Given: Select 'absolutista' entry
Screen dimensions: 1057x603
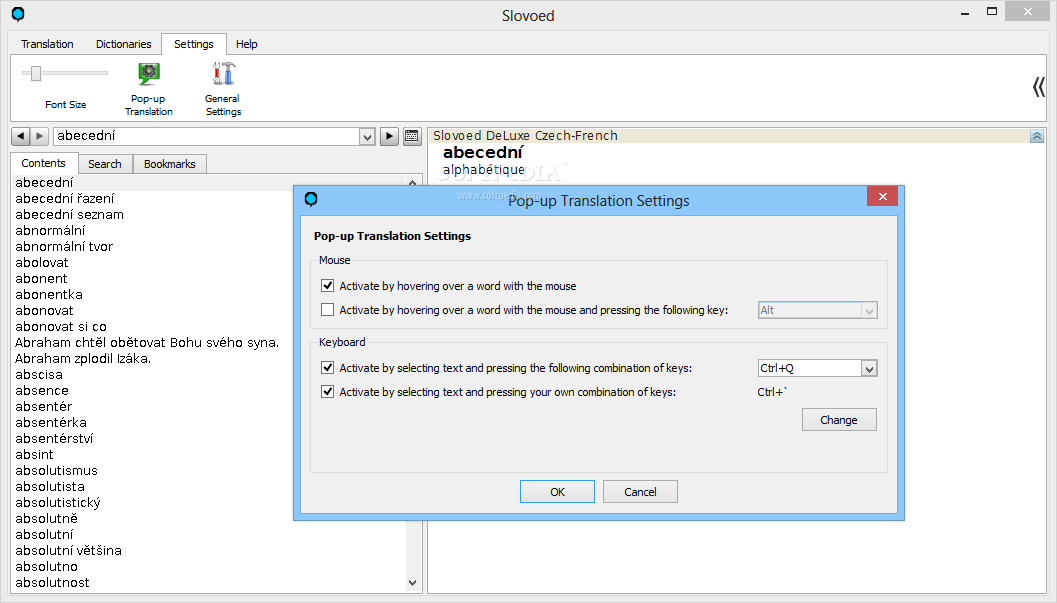Looking at the screenshot, I should point(50,486).
